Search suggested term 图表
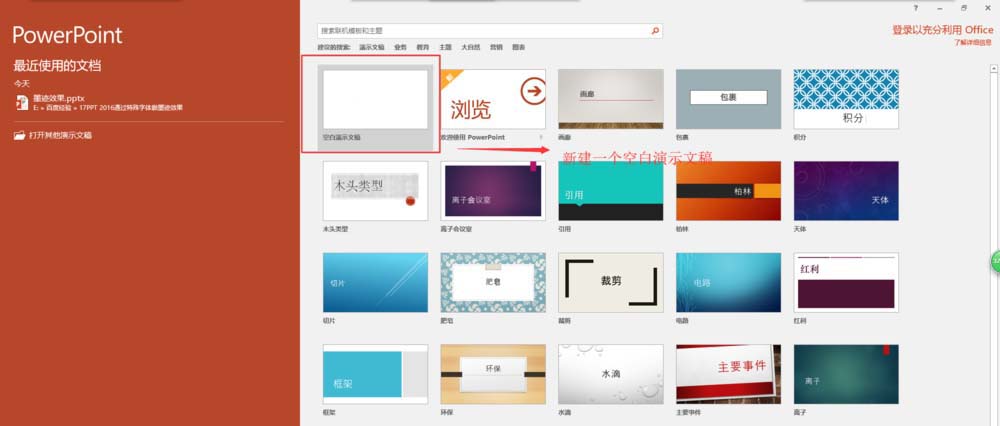The width and height of the screenshot is (1000, 426). pos(518,47)
